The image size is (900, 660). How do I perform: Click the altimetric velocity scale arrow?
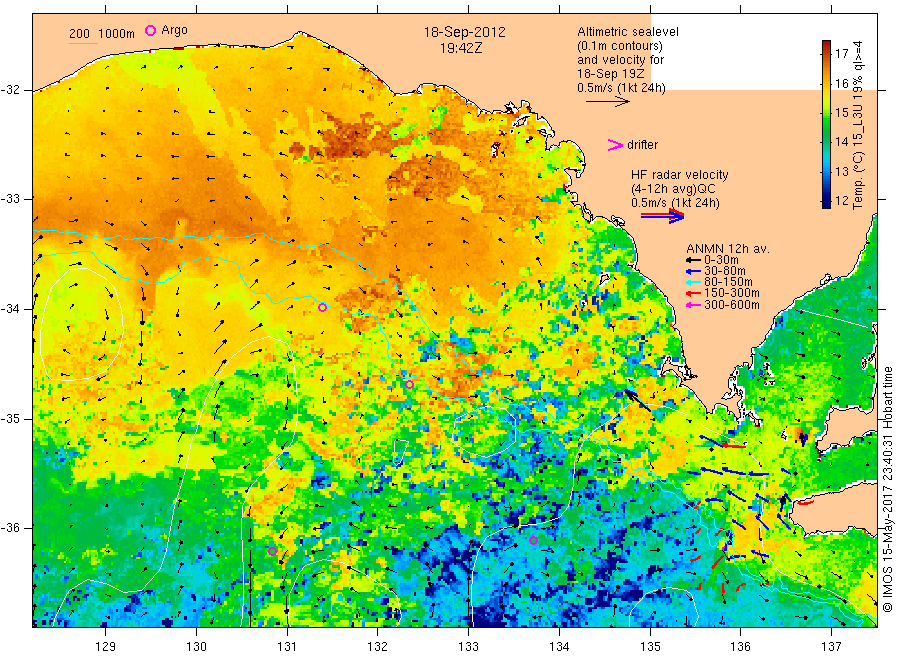click(608, 102)
